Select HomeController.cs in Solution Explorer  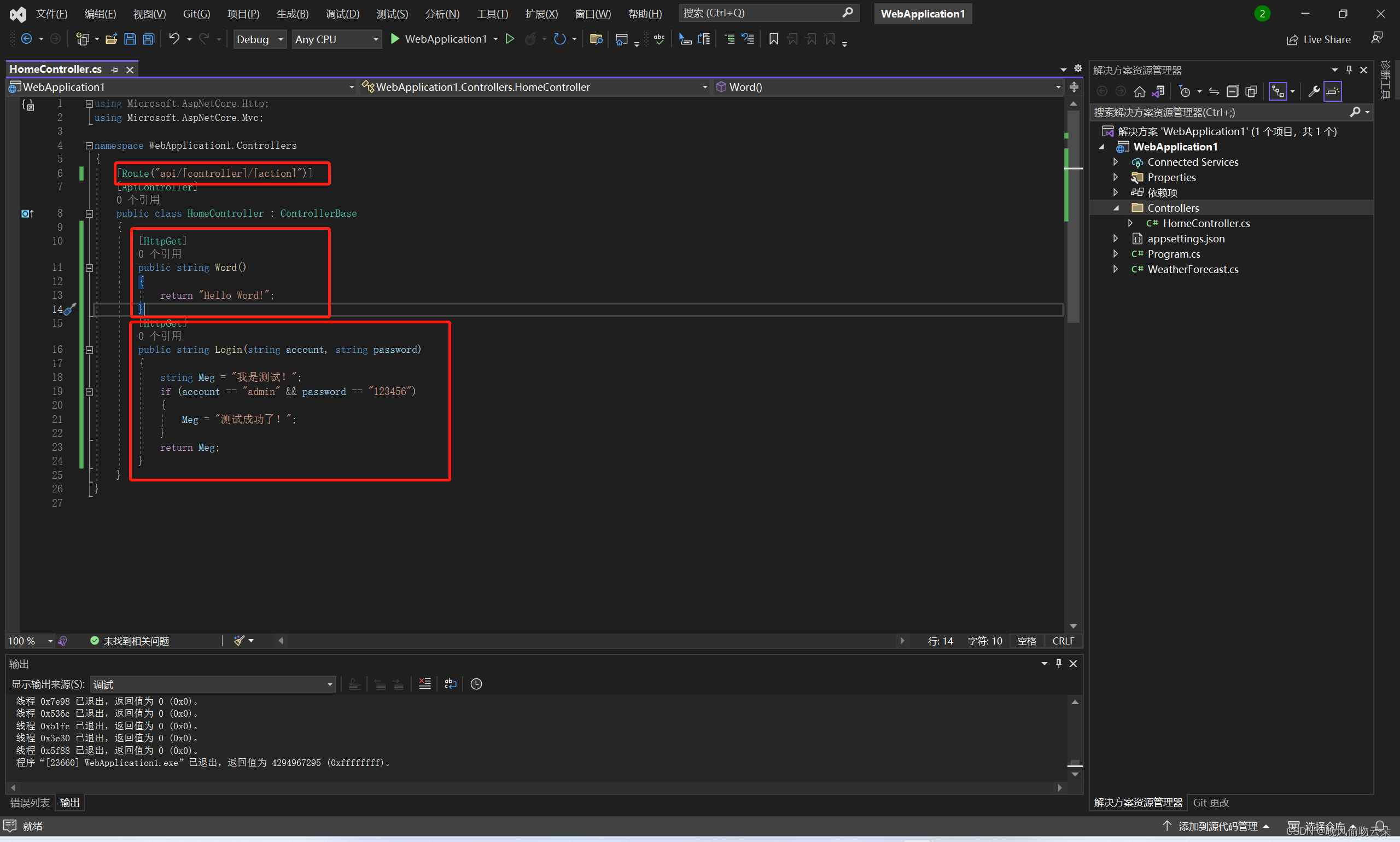pyautogui.click(x=1206, y=224)
